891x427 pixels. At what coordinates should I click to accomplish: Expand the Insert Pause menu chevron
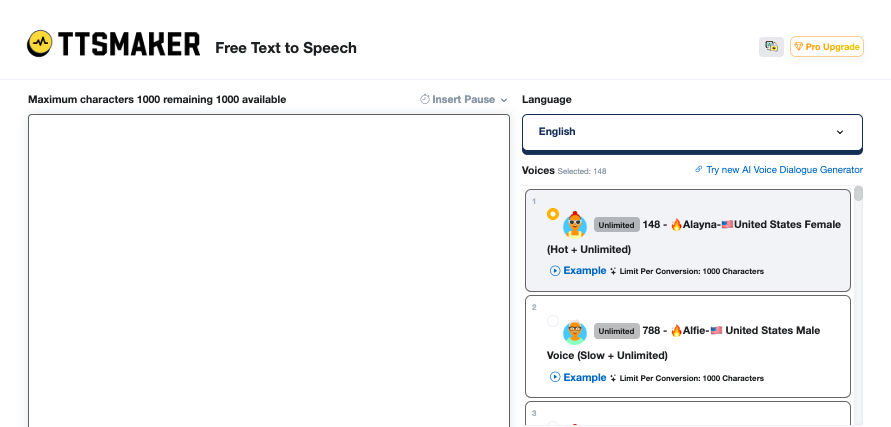coord(503,100)
